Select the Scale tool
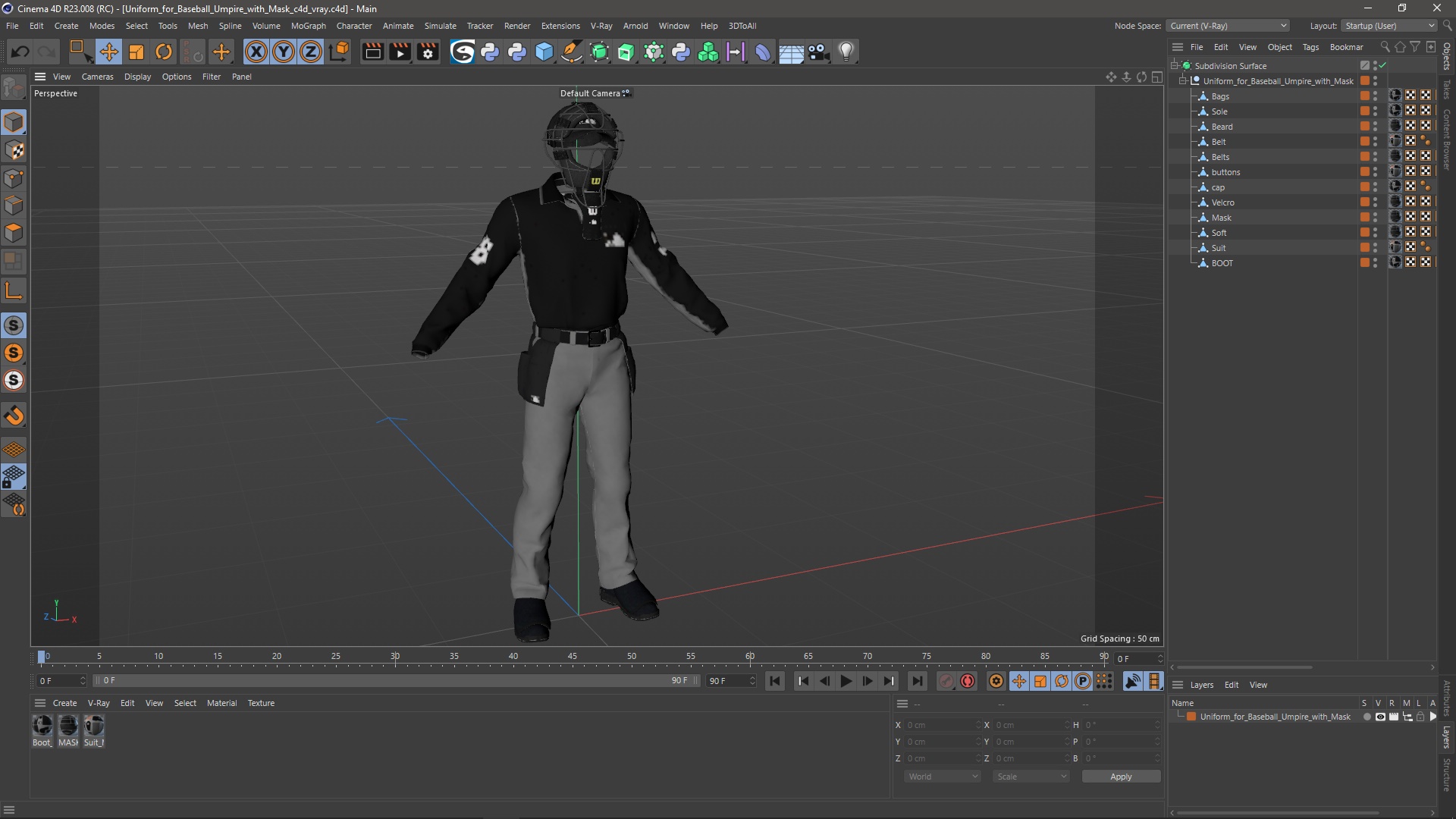Screen dimensions: 1456x819 coord(136,52)
